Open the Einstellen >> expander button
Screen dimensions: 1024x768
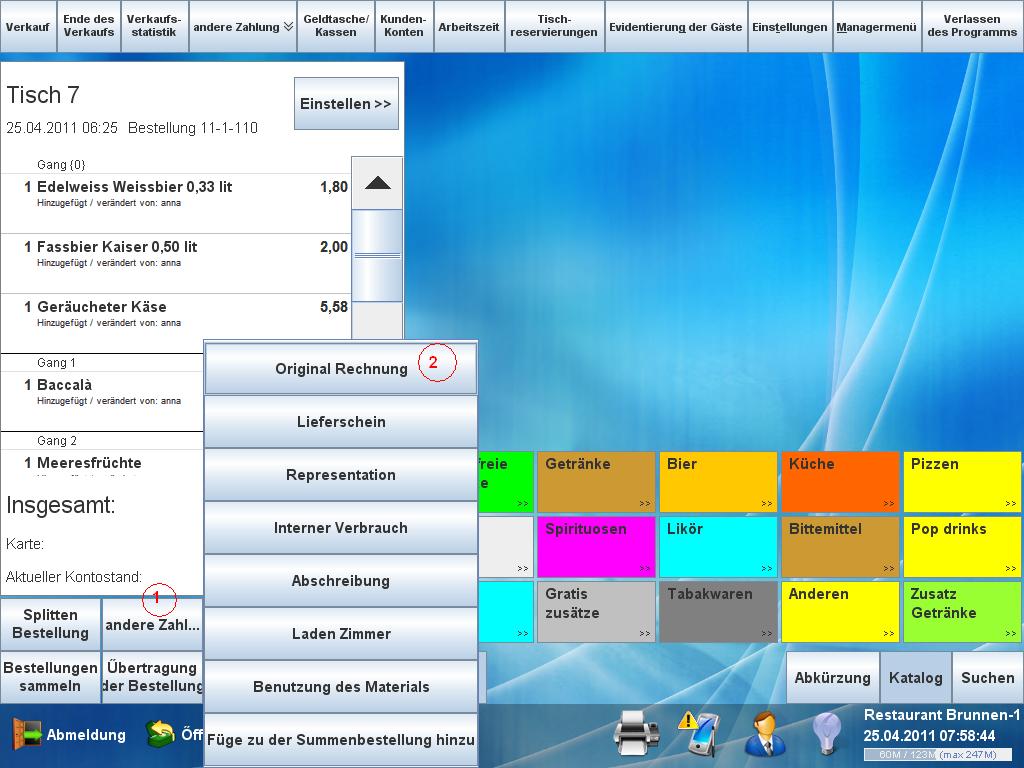(x=346, y=104)
